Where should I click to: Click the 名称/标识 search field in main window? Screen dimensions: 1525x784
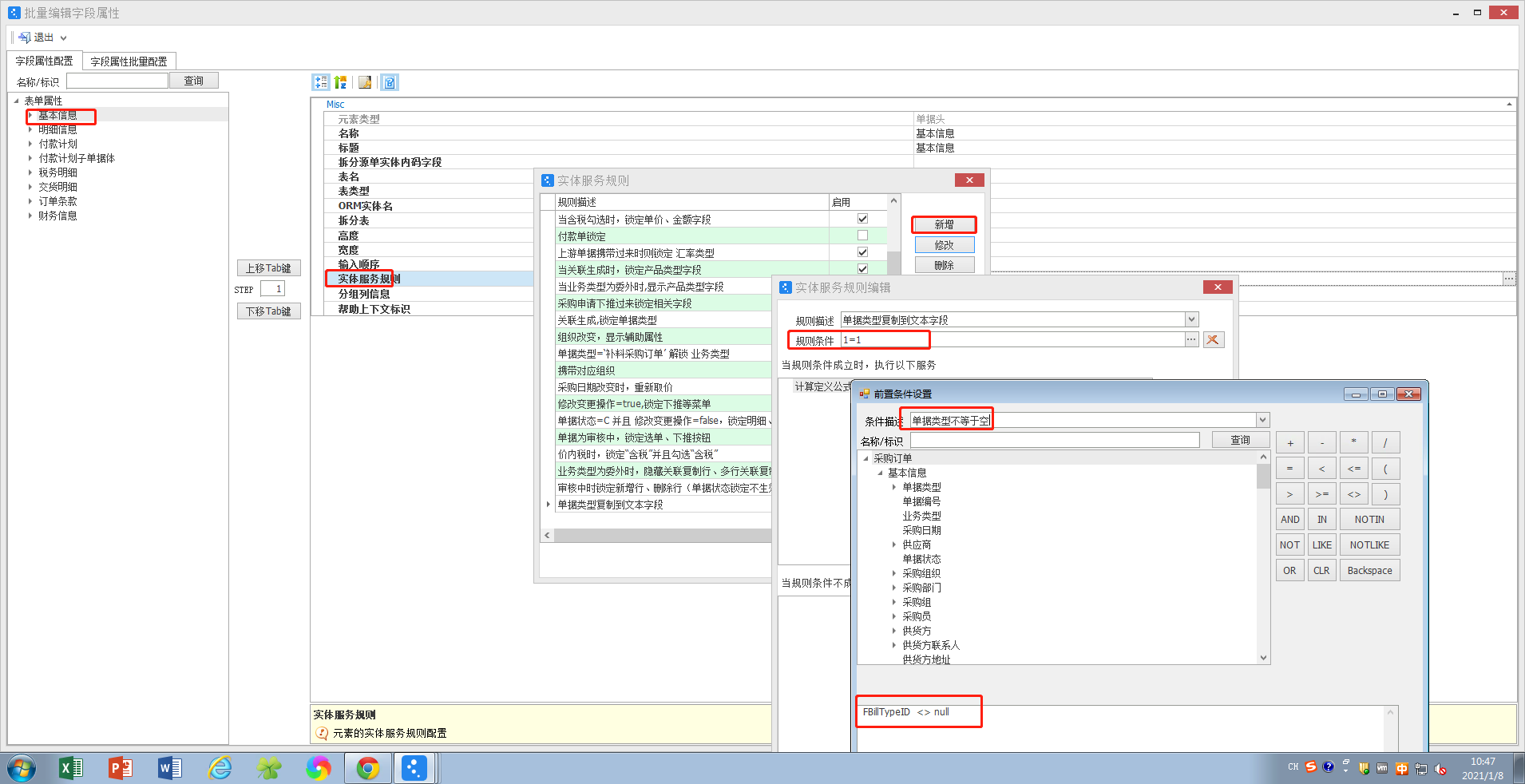(117, 81)
